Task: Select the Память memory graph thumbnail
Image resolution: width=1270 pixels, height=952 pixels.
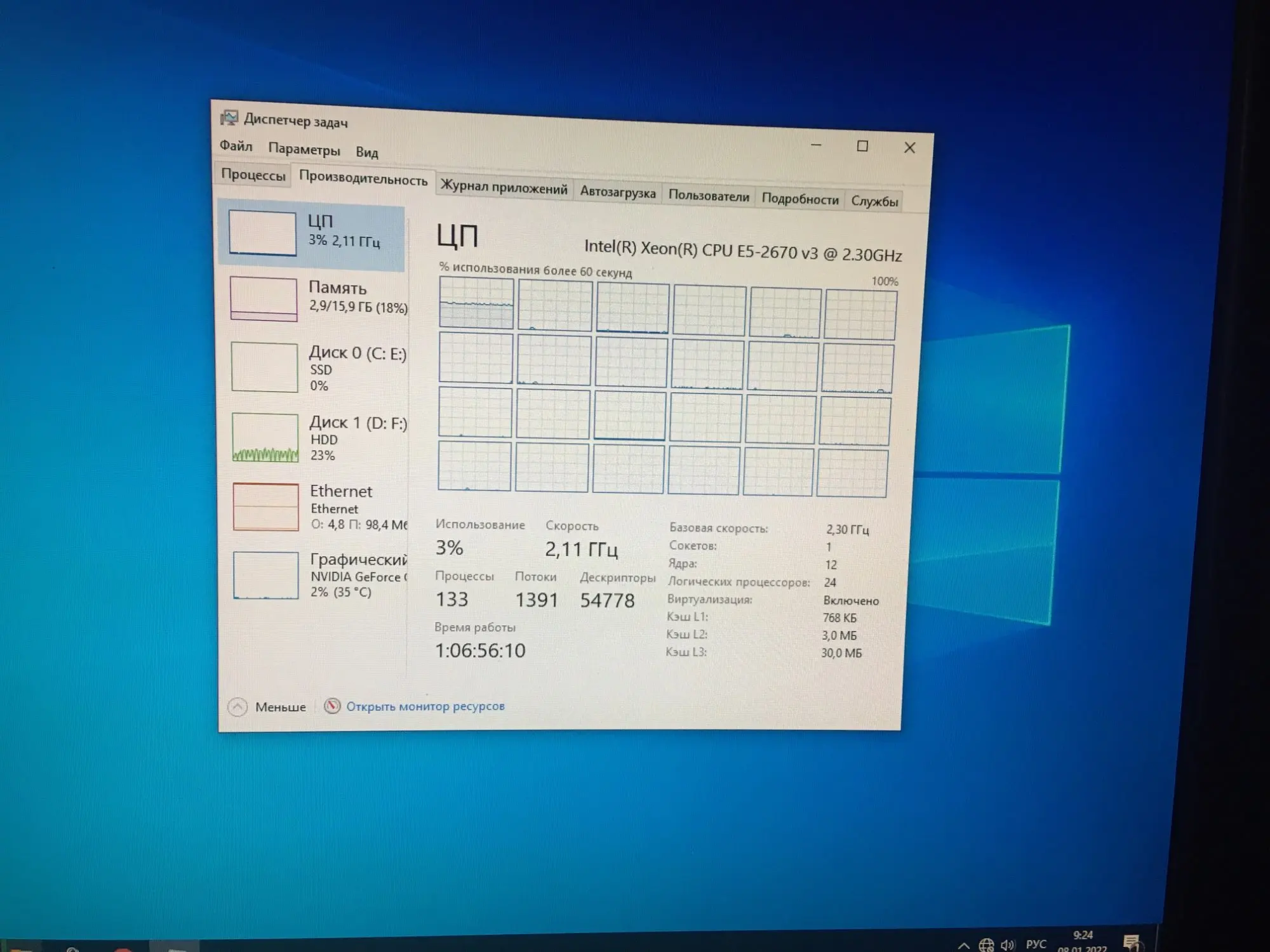Action: point(263,299)
